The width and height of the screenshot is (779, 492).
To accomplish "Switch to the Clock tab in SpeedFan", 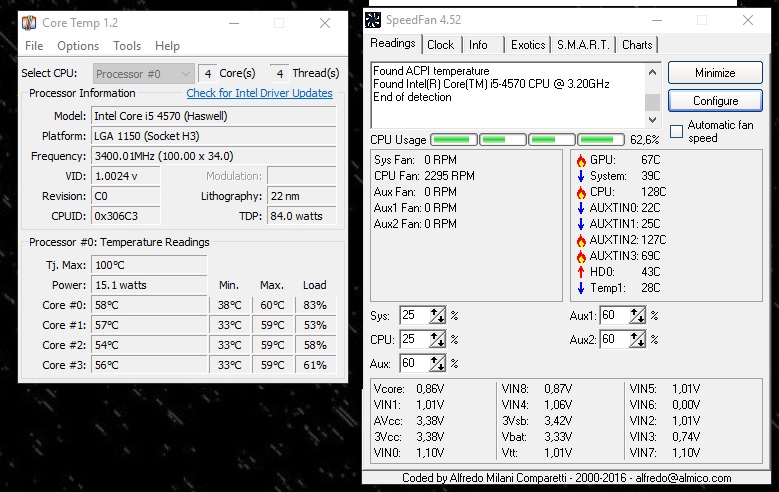I will tap(441, 45).
